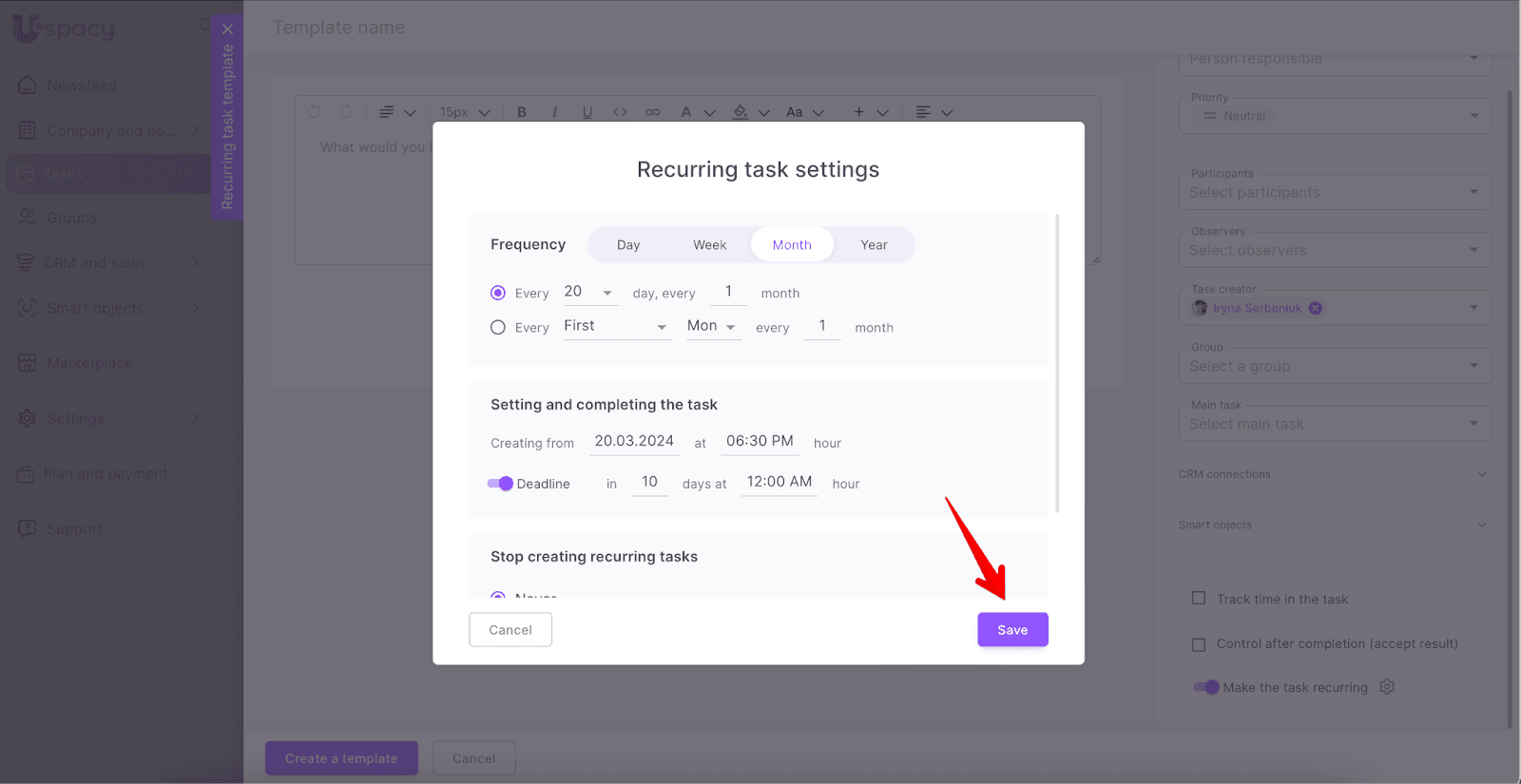1521x784 pixels.
Task: Click the Creating from date field
Action: click(x=634, y=442)
